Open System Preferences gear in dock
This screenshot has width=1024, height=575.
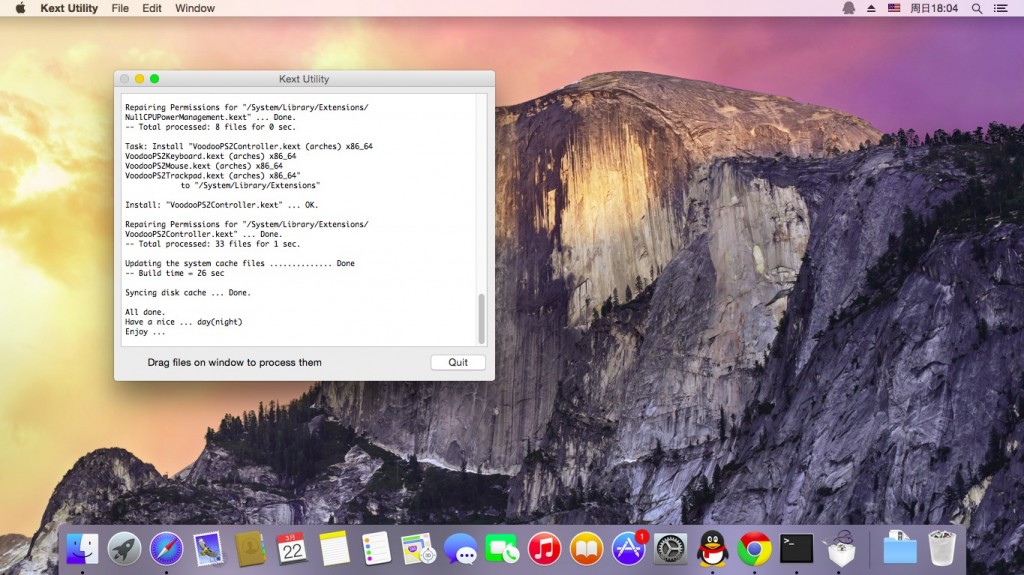671,549
